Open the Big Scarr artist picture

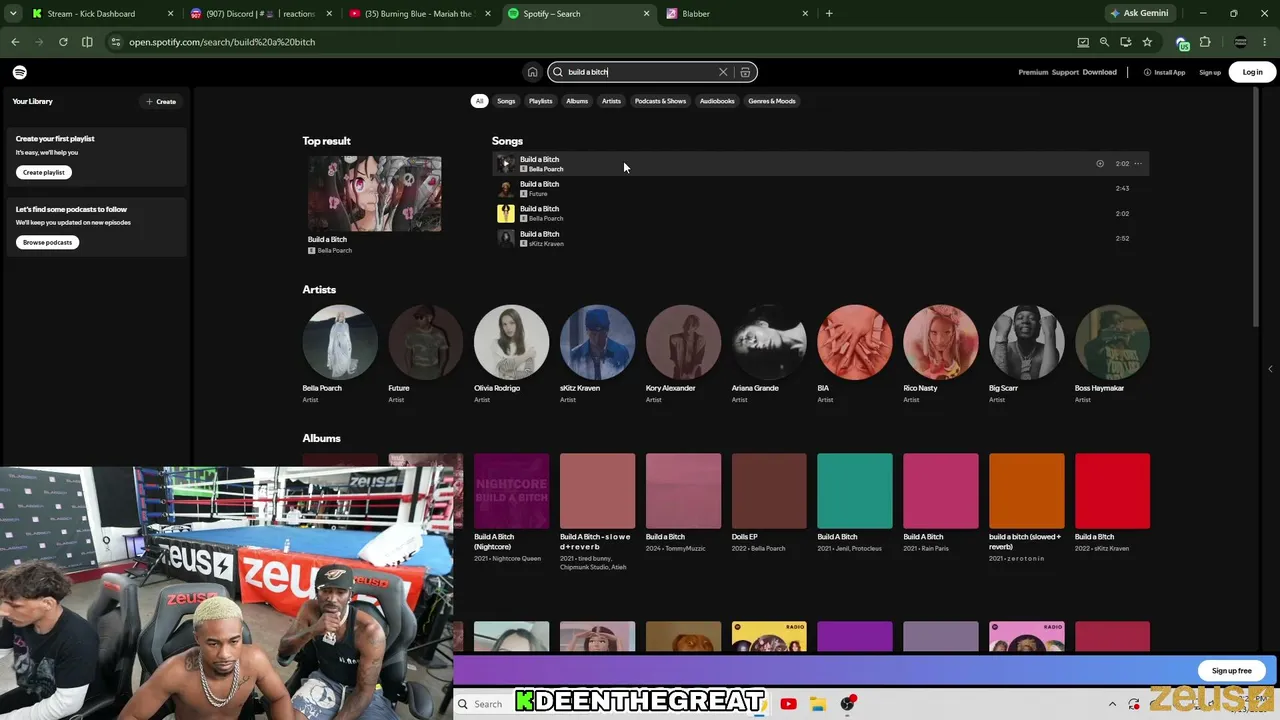click(x=1027, y=342)
